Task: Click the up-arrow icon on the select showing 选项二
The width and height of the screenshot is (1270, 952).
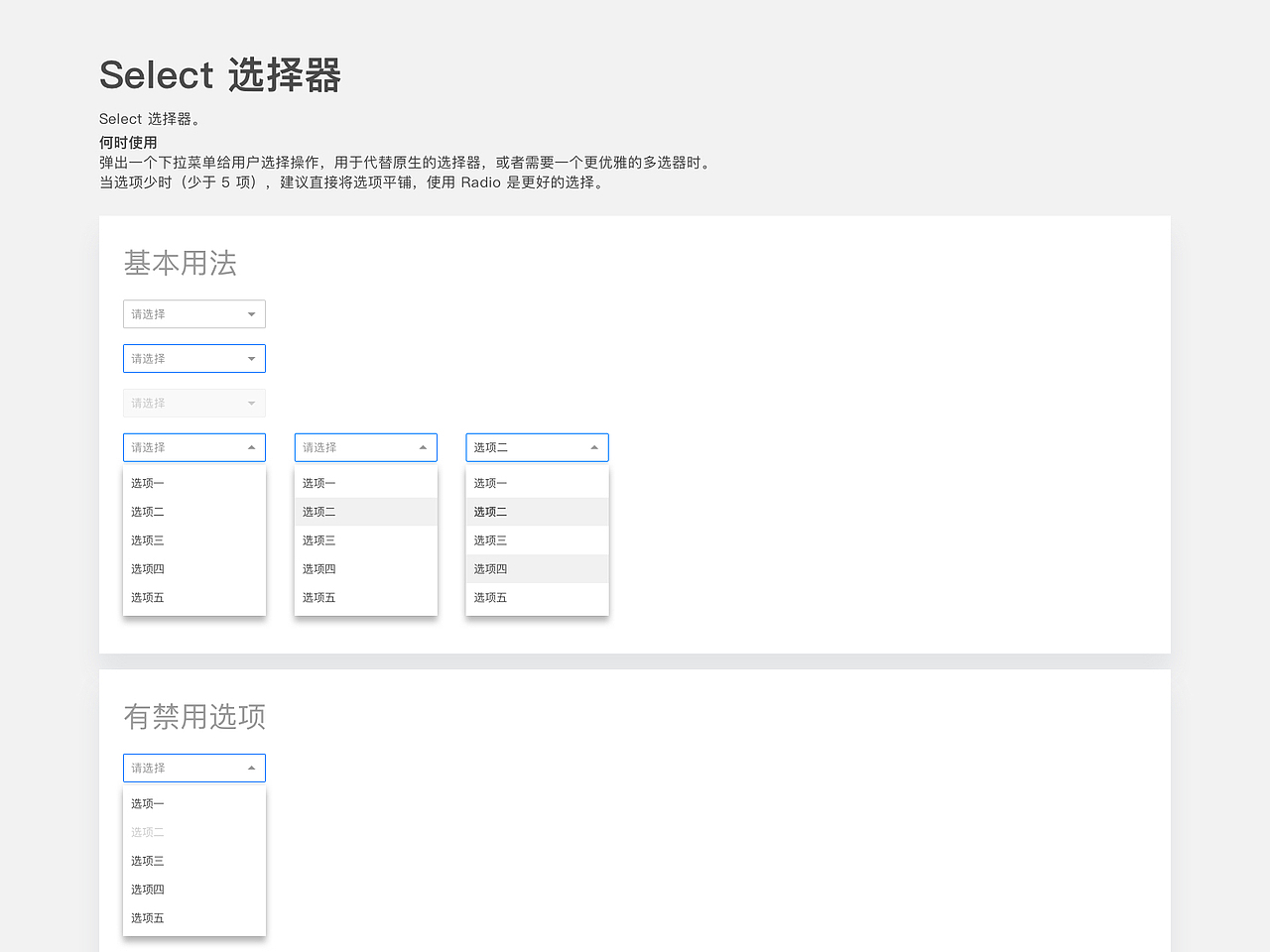Action: [594, 447]
